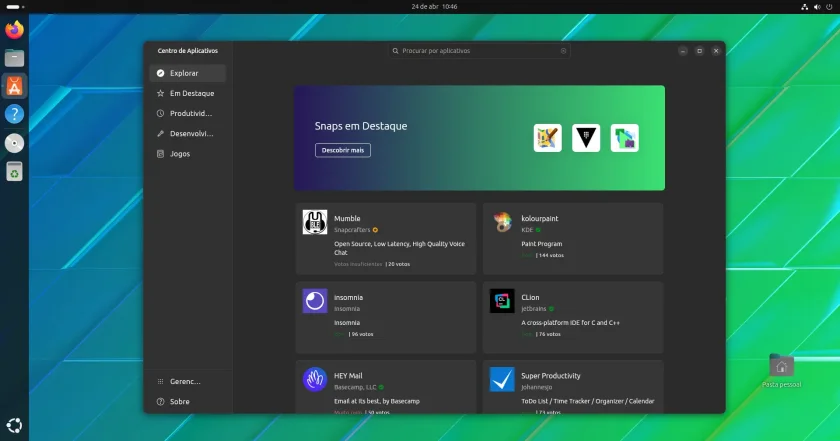Open the Trash dock icon
Screen dimensions: 840x441
14,171
